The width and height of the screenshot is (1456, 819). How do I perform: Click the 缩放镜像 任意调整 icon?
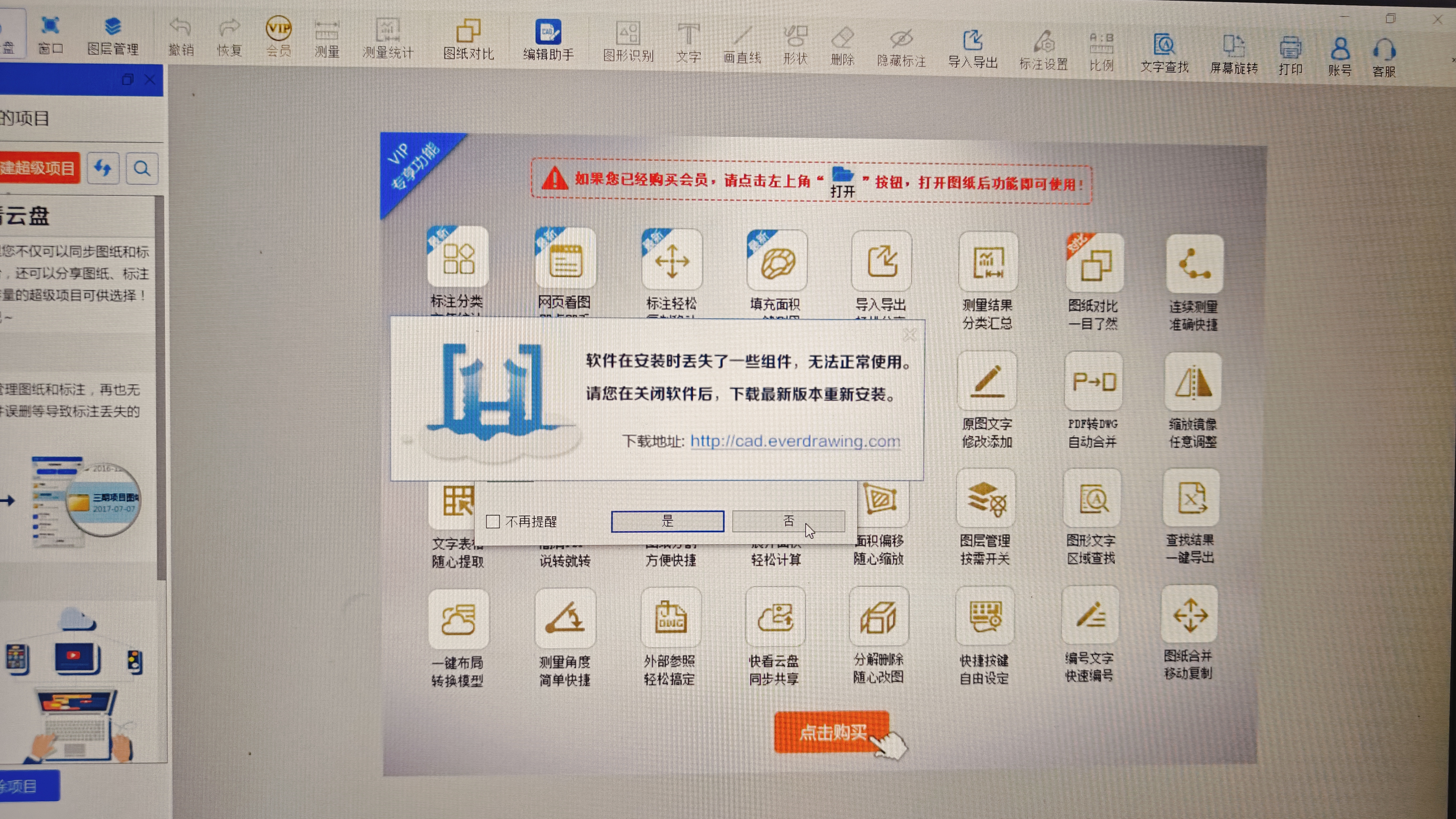click(1193, 382)
